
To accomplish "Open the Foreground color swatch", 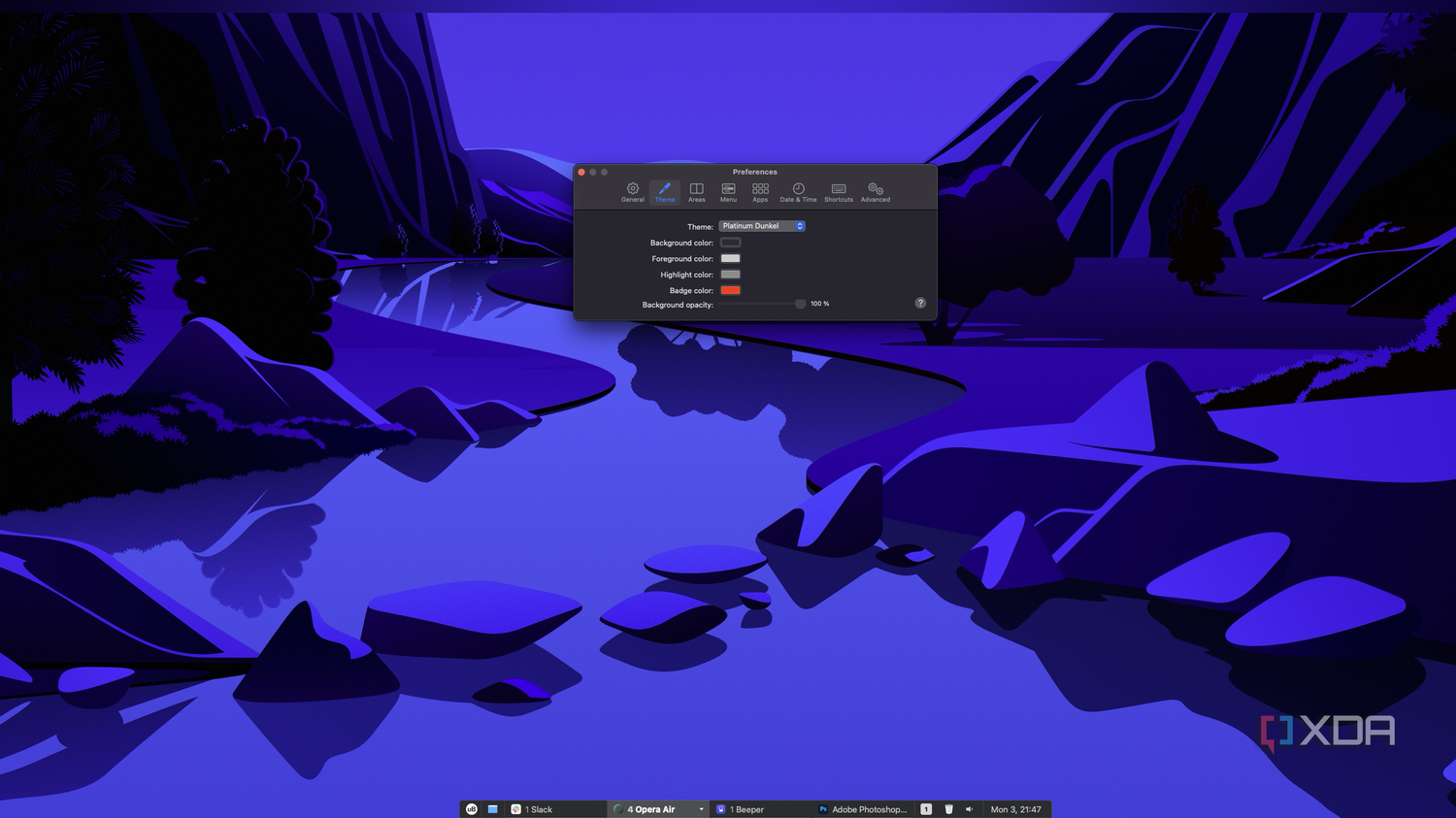I will (x=731, y=259).
